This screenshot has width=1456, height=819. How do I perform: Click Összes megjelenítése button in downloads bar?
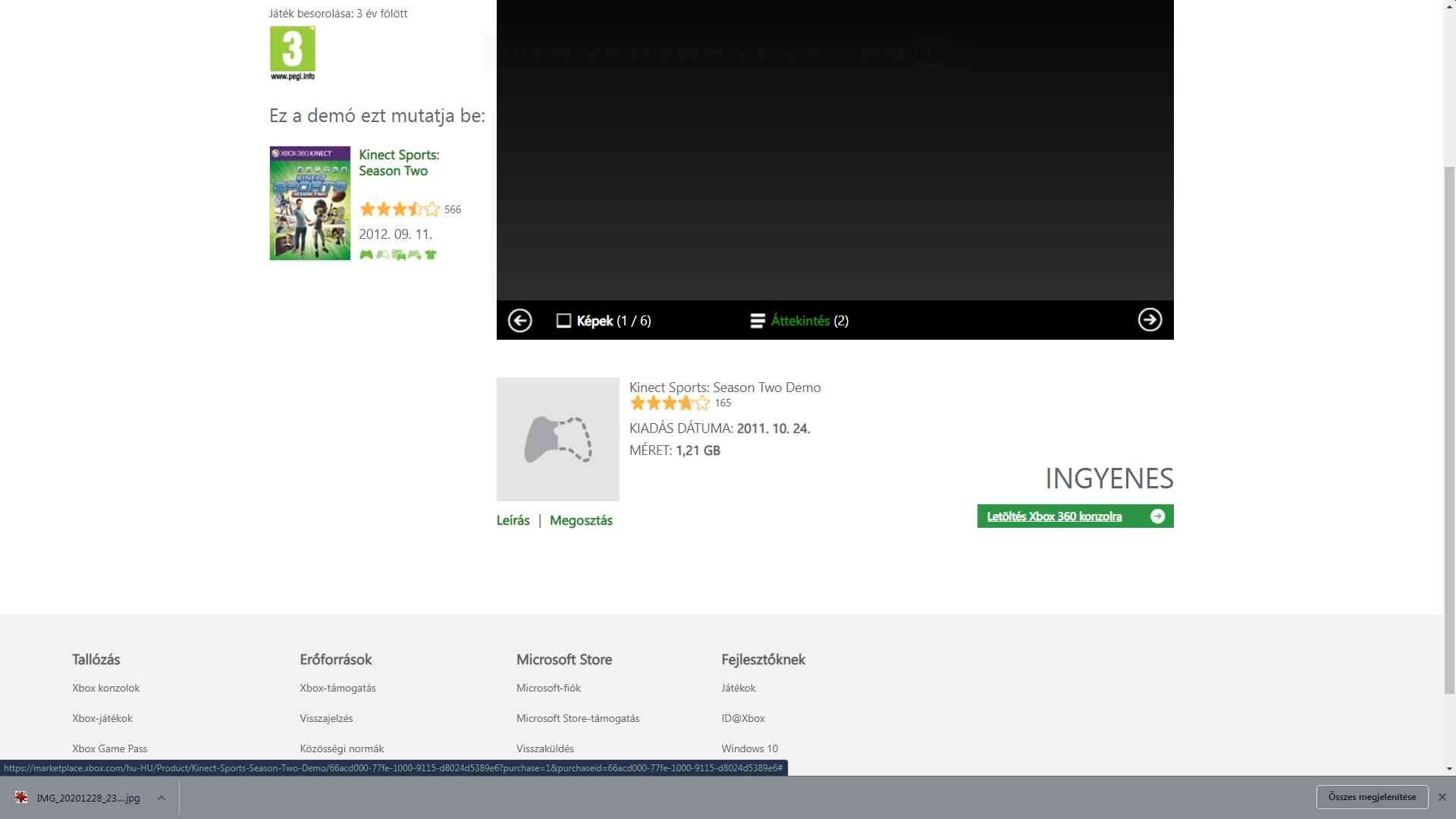1373,797
